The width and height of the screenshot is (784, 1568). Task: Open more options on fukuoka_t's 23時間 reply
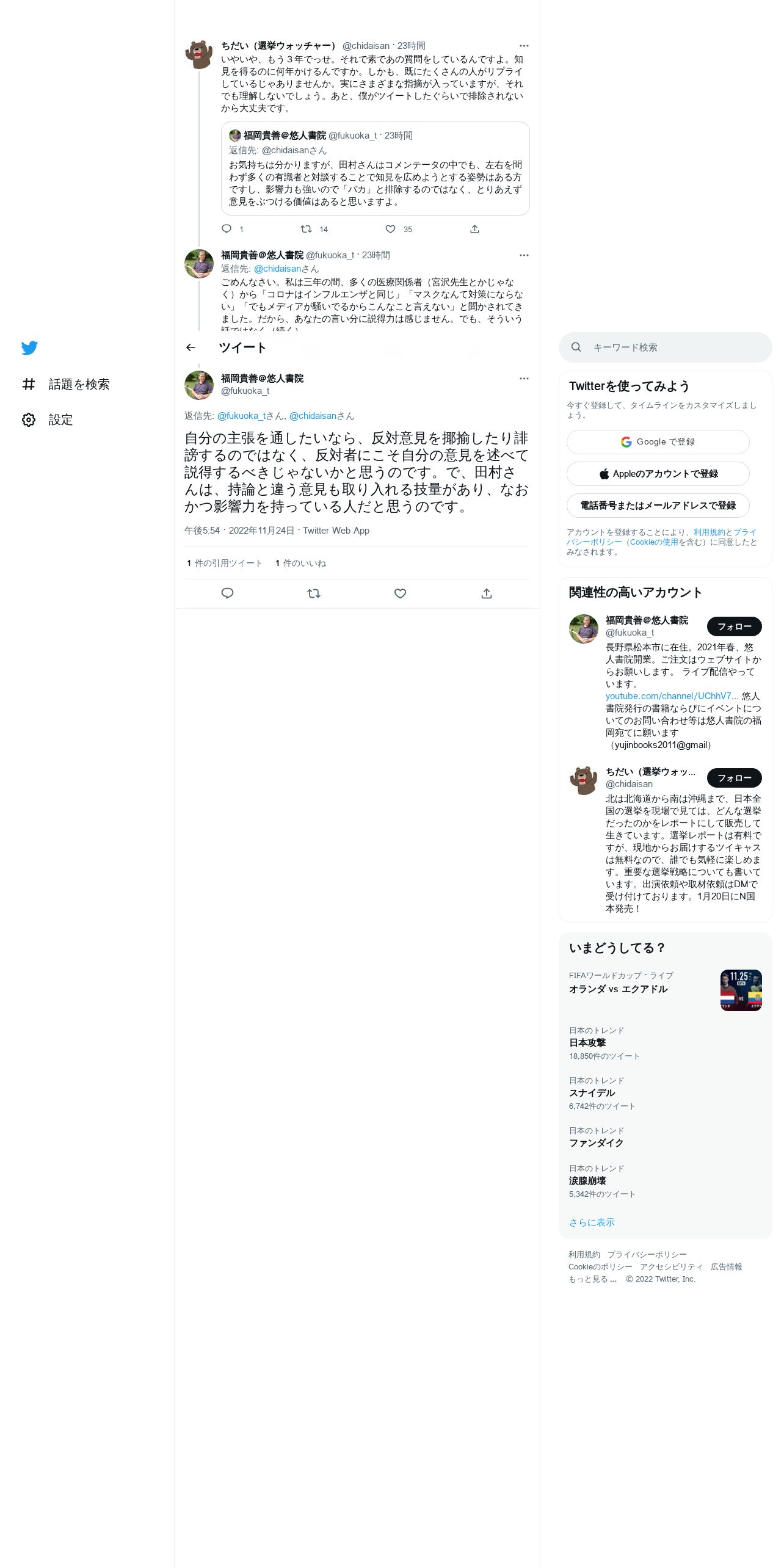click(524, 255)
